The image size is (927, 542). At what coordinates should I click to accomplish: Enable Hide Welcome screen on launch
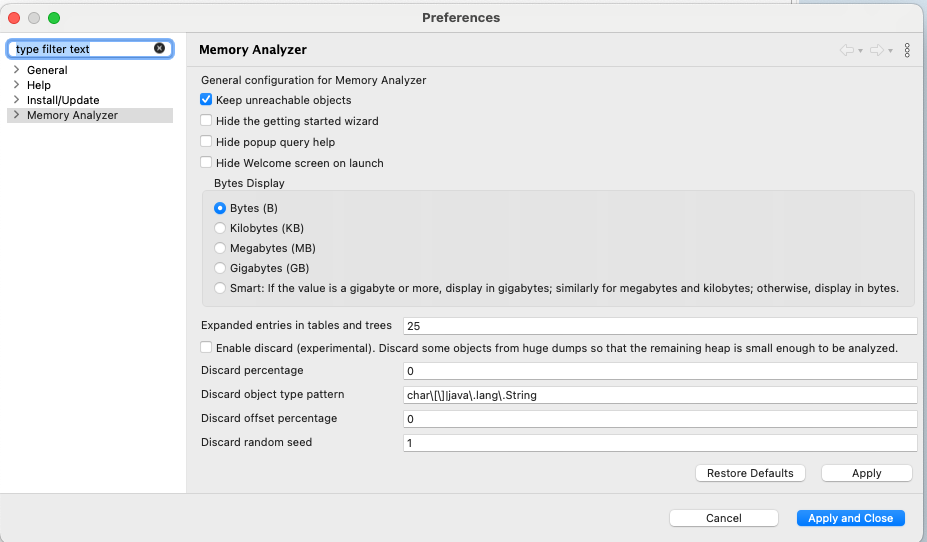(206, 162)
